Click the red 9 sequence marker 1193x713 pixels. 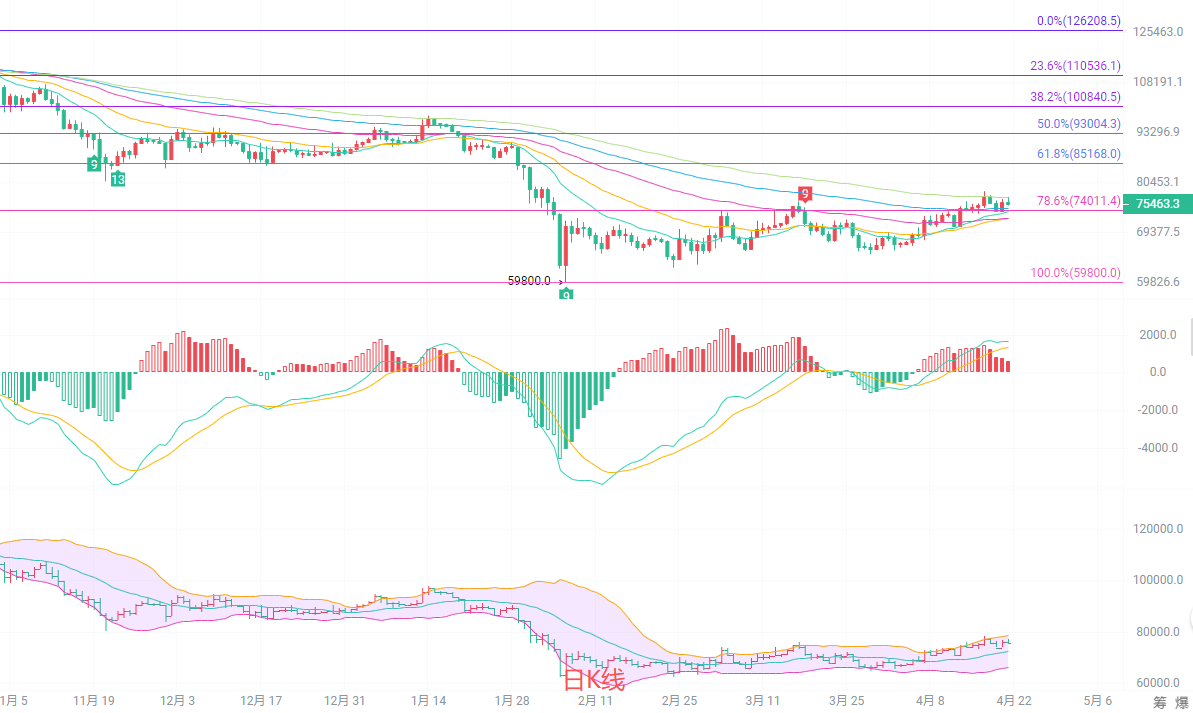click(x=805, y=193)
